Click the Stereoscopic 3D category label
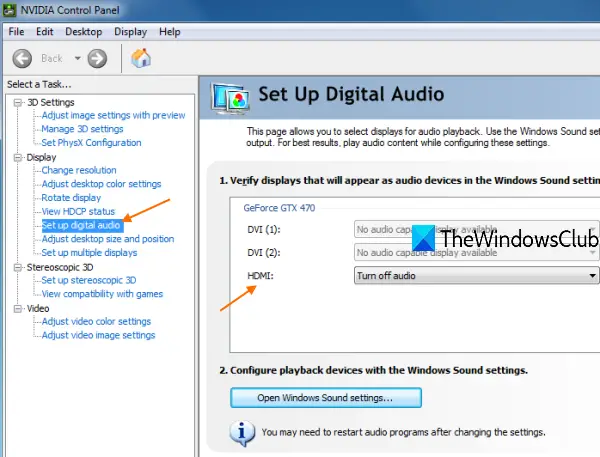The height and width of the screenshot is (457, 600). coord(60,268)
